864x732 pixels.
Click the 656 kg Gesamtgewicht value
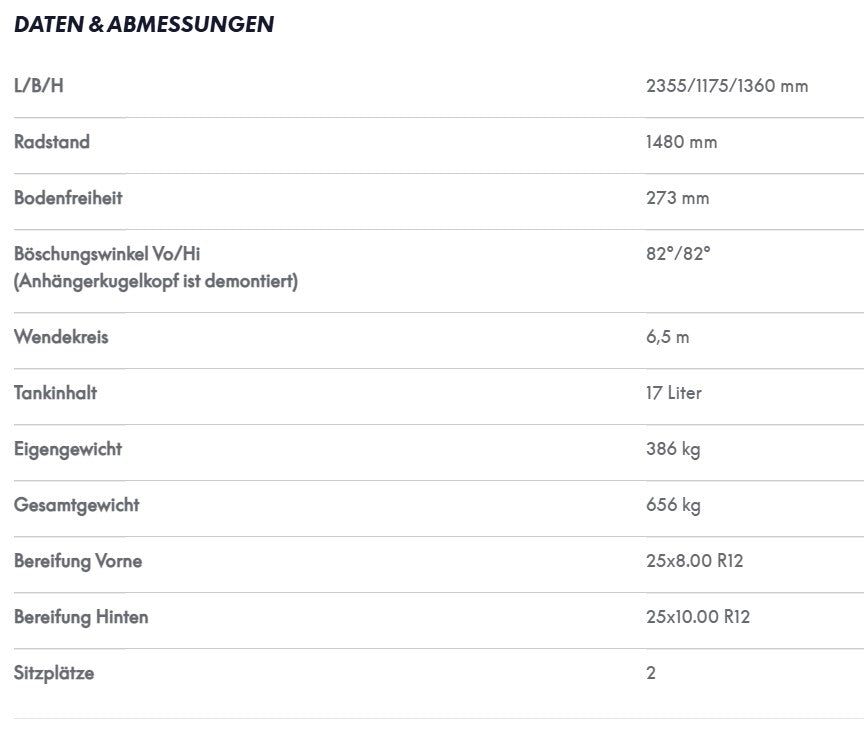point(673,505)
